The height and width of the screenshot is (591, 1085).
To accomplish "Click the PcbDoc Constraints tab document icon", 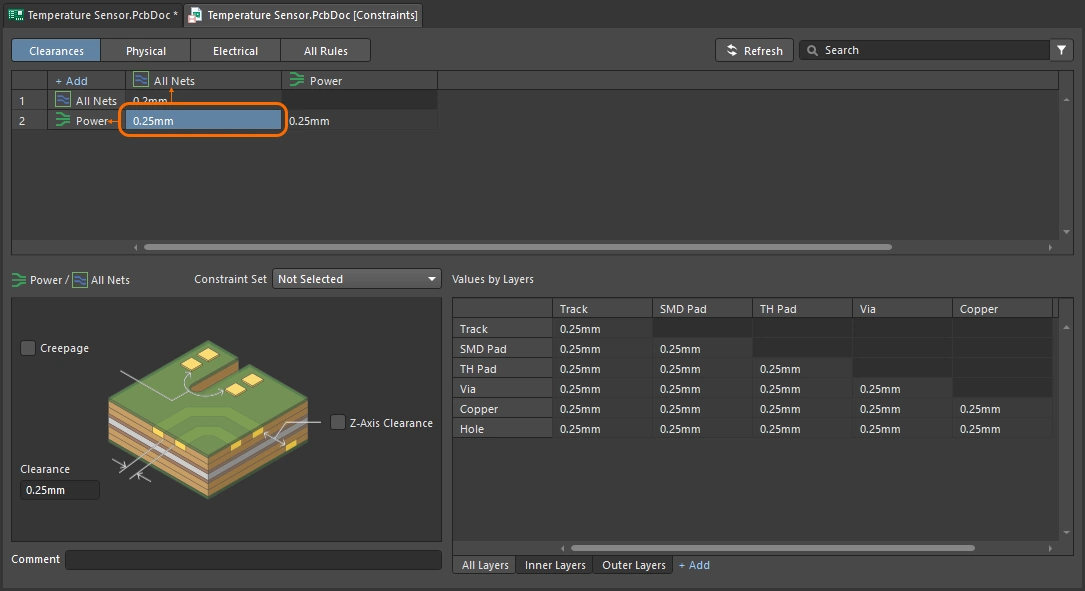I will tap(195, 15).
